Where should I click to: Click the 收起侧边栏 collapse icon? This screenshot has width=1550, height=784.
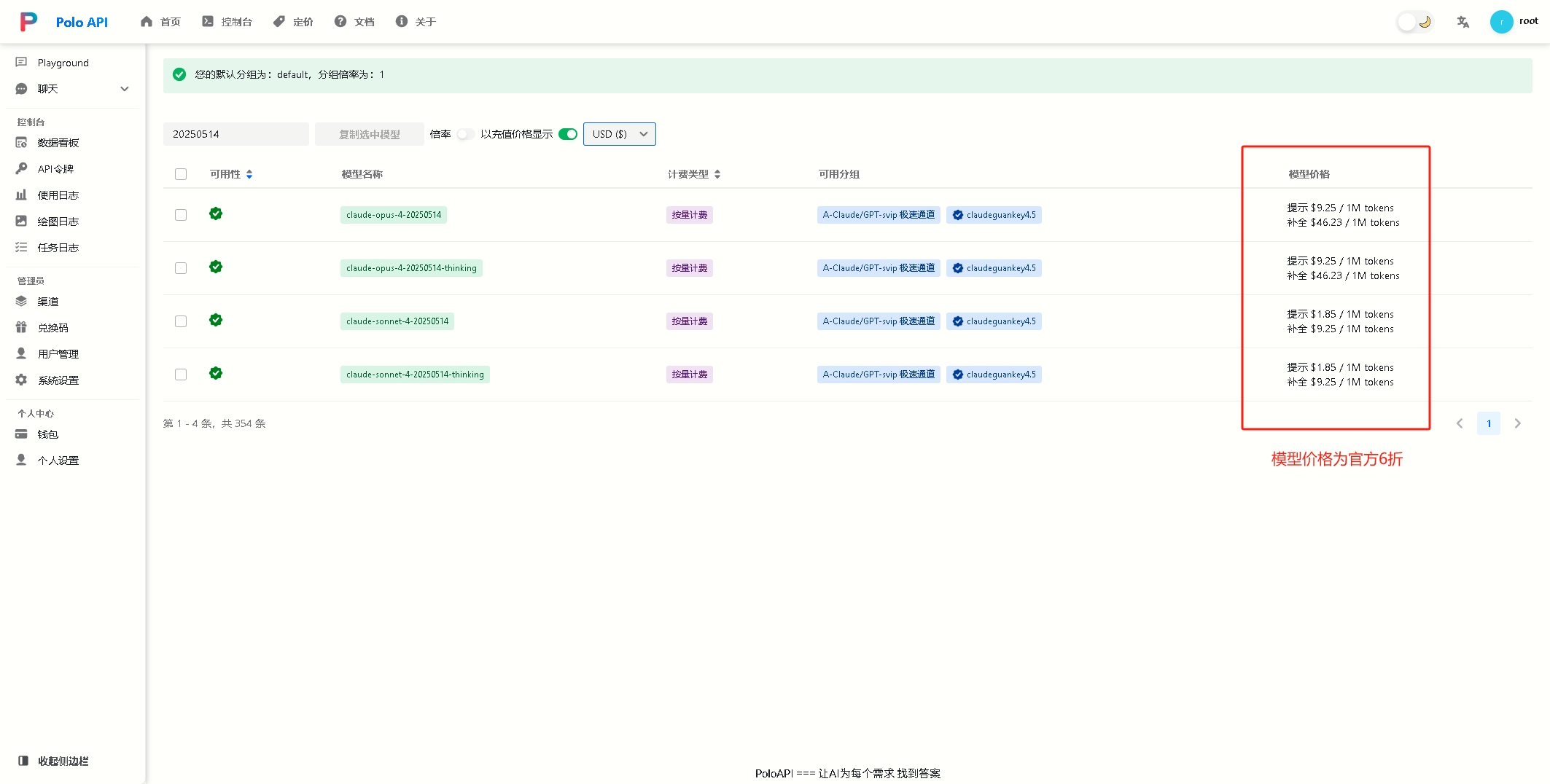tap(23, 761)
